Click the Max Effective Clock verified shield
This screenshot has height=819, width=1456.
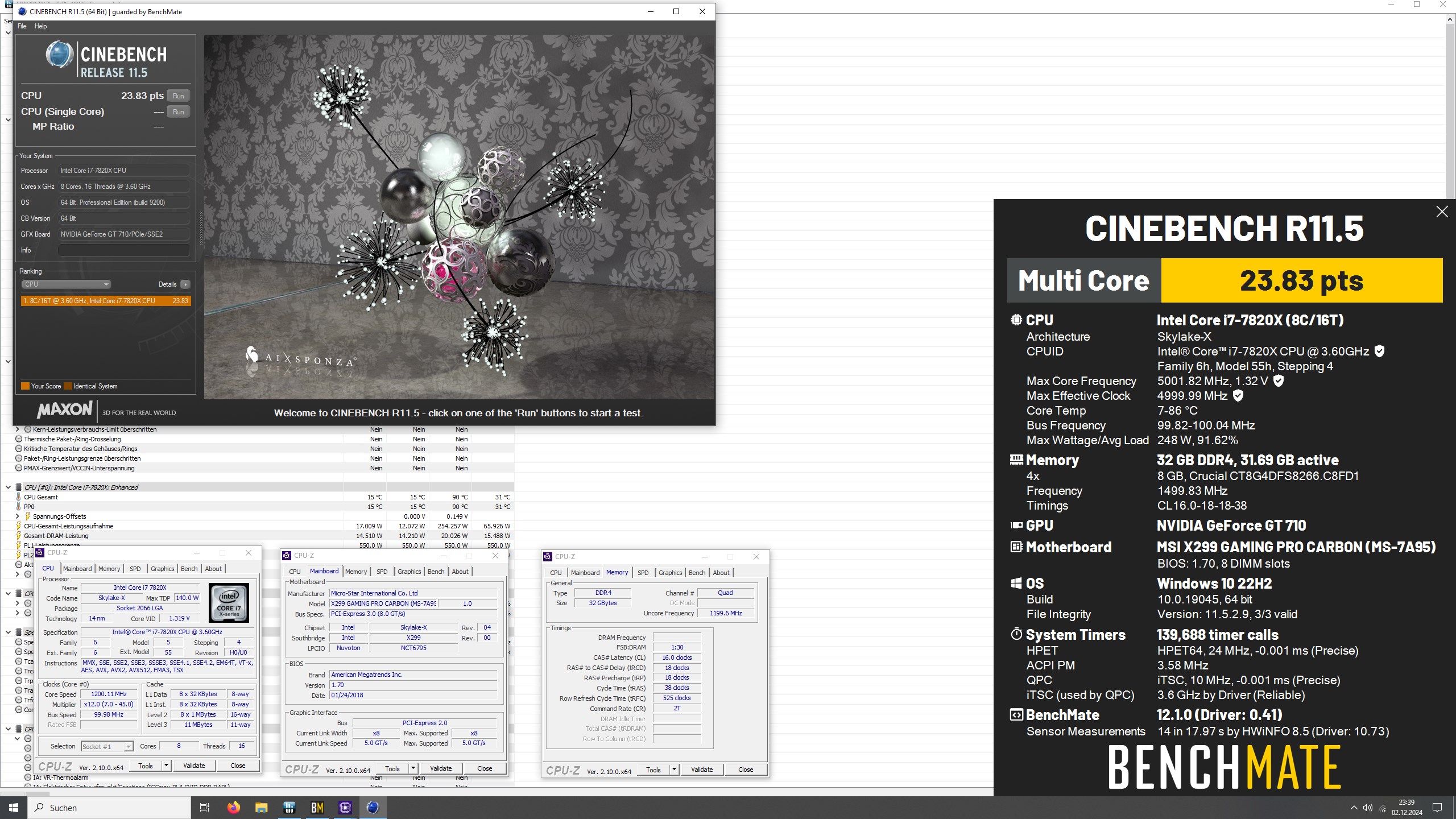tap(1238, 396)
